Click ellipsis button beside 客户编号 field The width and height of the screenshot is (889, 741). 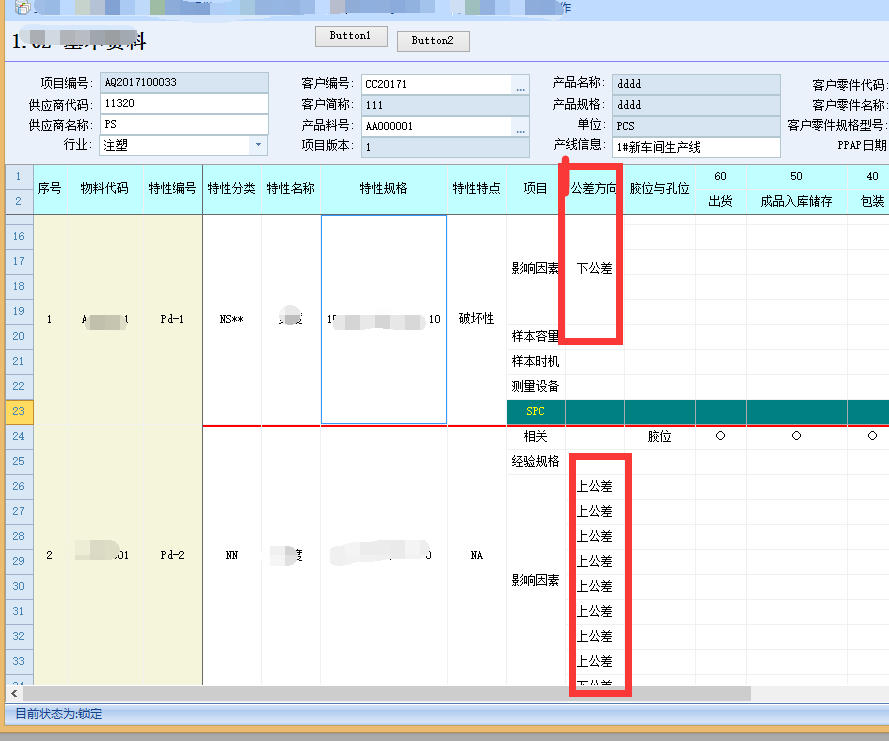pyautogui.click(x=520, y=85)
